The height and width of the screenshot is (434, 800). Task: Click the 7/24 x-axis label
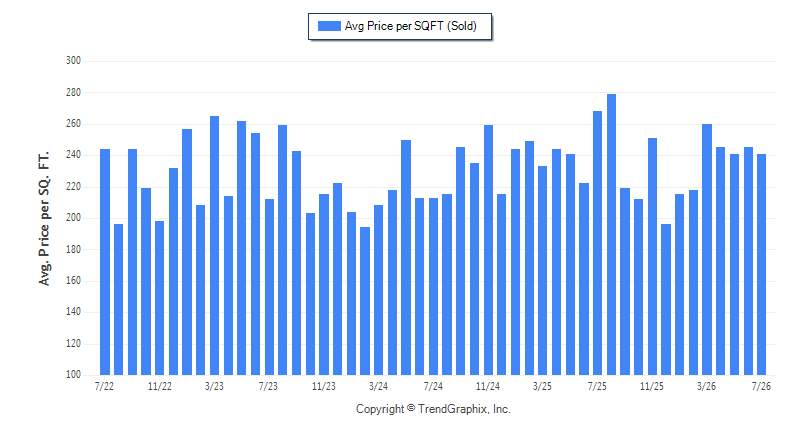[x=433, y=387]
